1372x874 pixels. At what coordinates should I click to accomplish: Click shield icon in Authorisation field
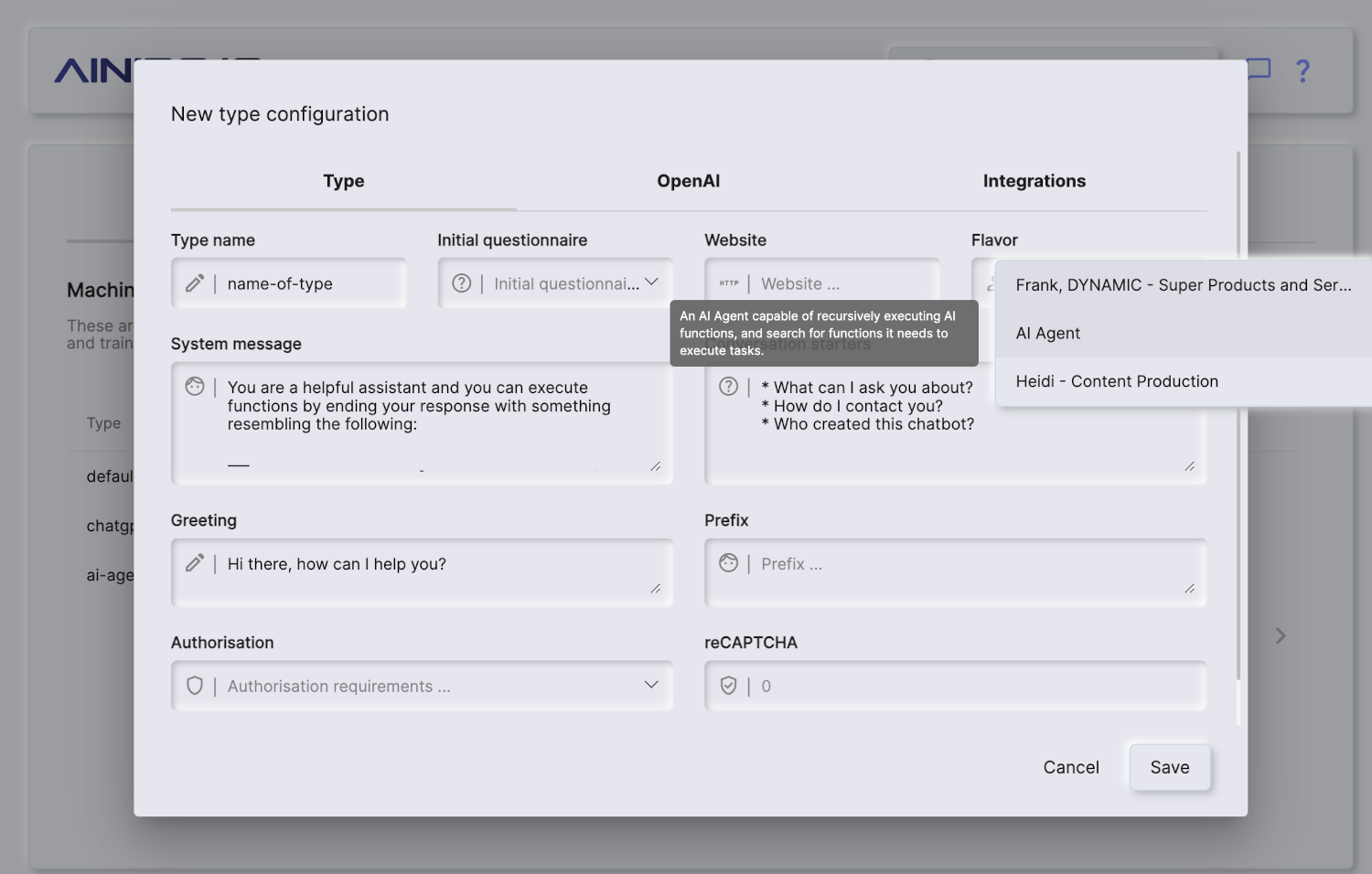[195, 686]
